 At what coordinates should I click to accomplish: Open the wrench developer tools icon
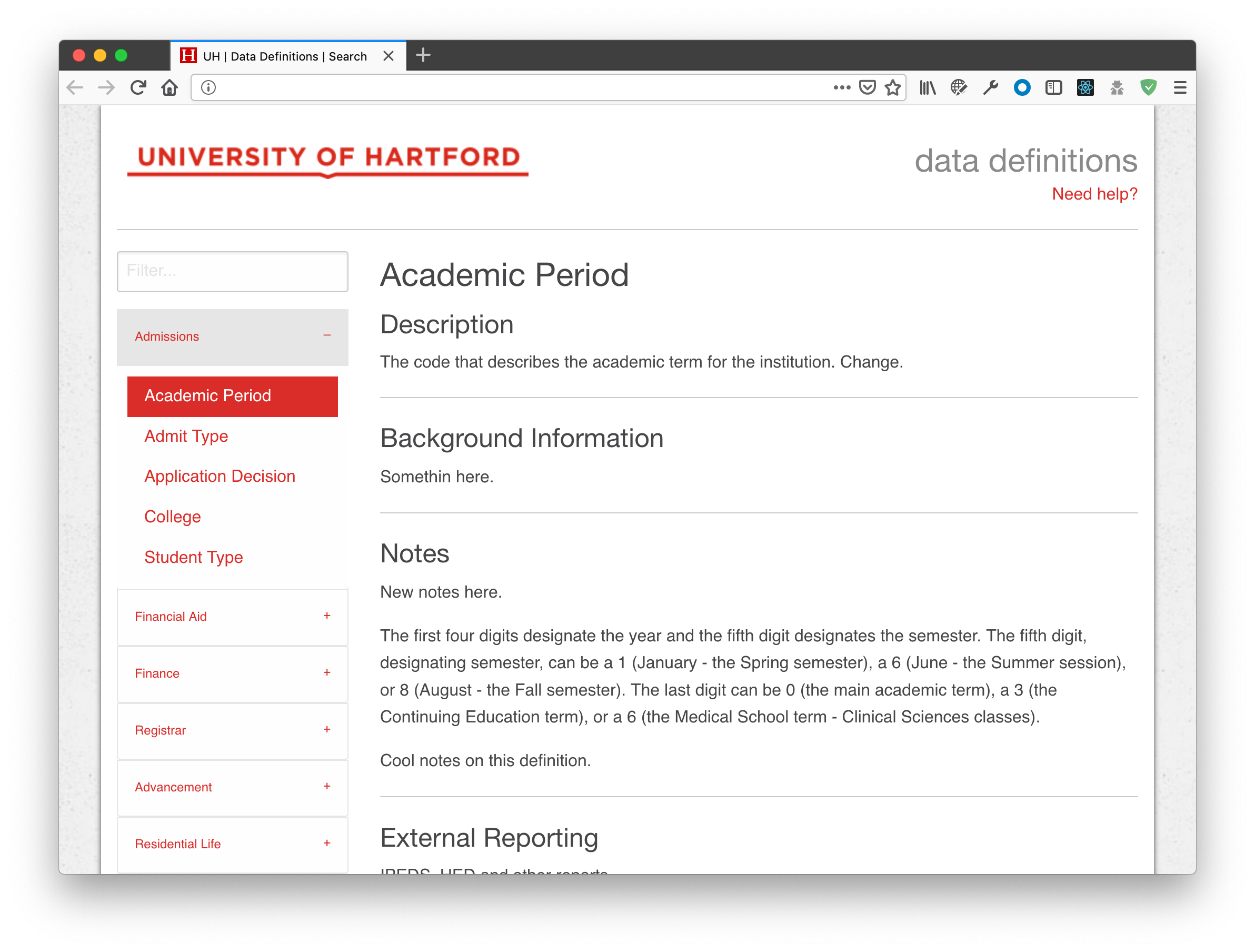(x=991, y=88)
